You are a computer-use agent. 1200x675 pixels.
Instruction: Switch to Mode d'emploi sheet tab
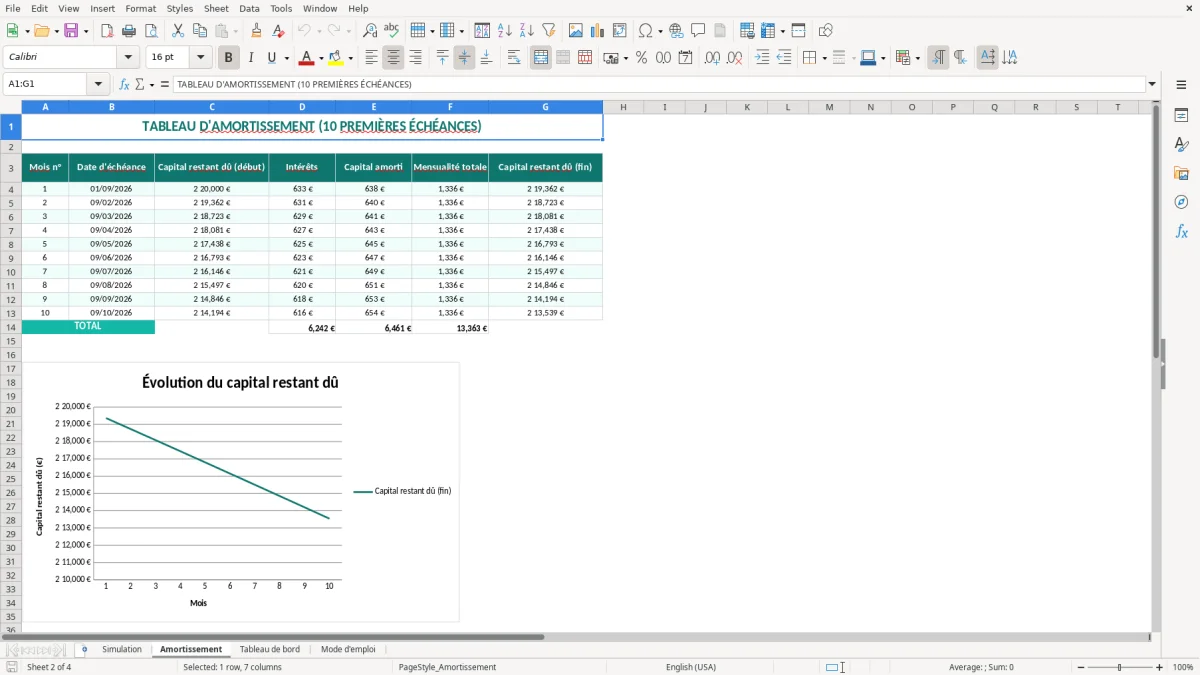[x=348, y=650]
